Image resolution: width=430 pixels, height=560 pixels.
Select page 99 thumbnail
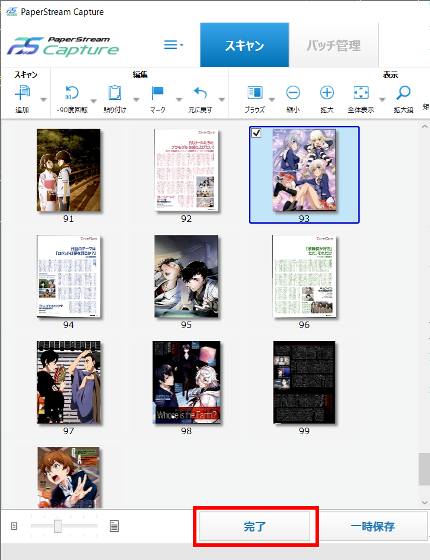(304, 382)
